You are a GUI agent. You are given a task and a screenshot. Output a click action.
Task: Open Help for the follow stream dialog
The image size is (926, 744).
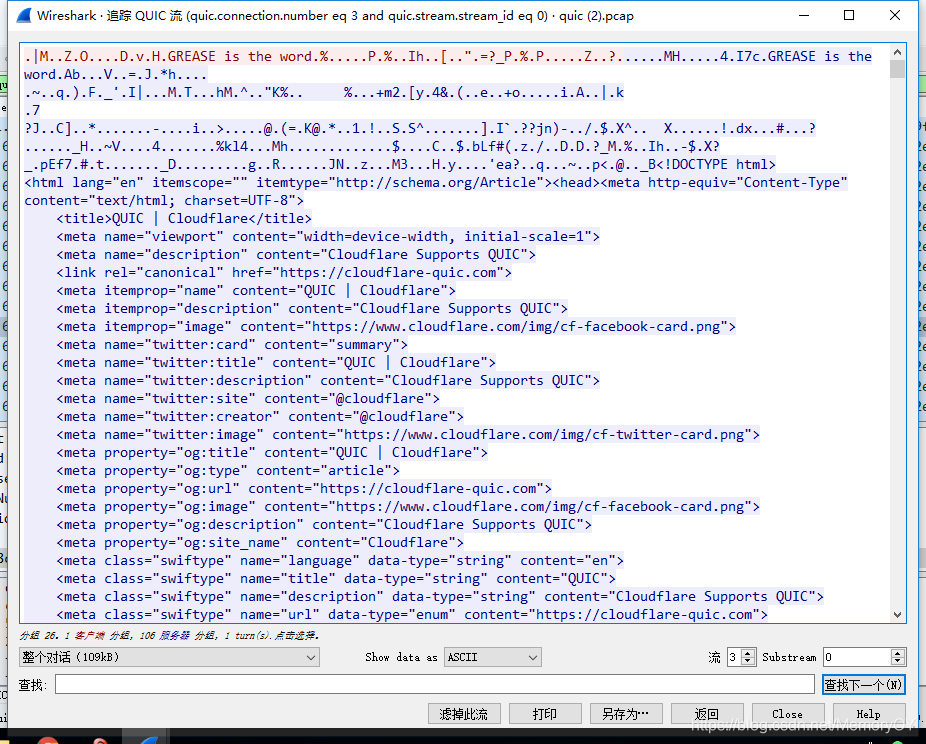click(868, 713)
